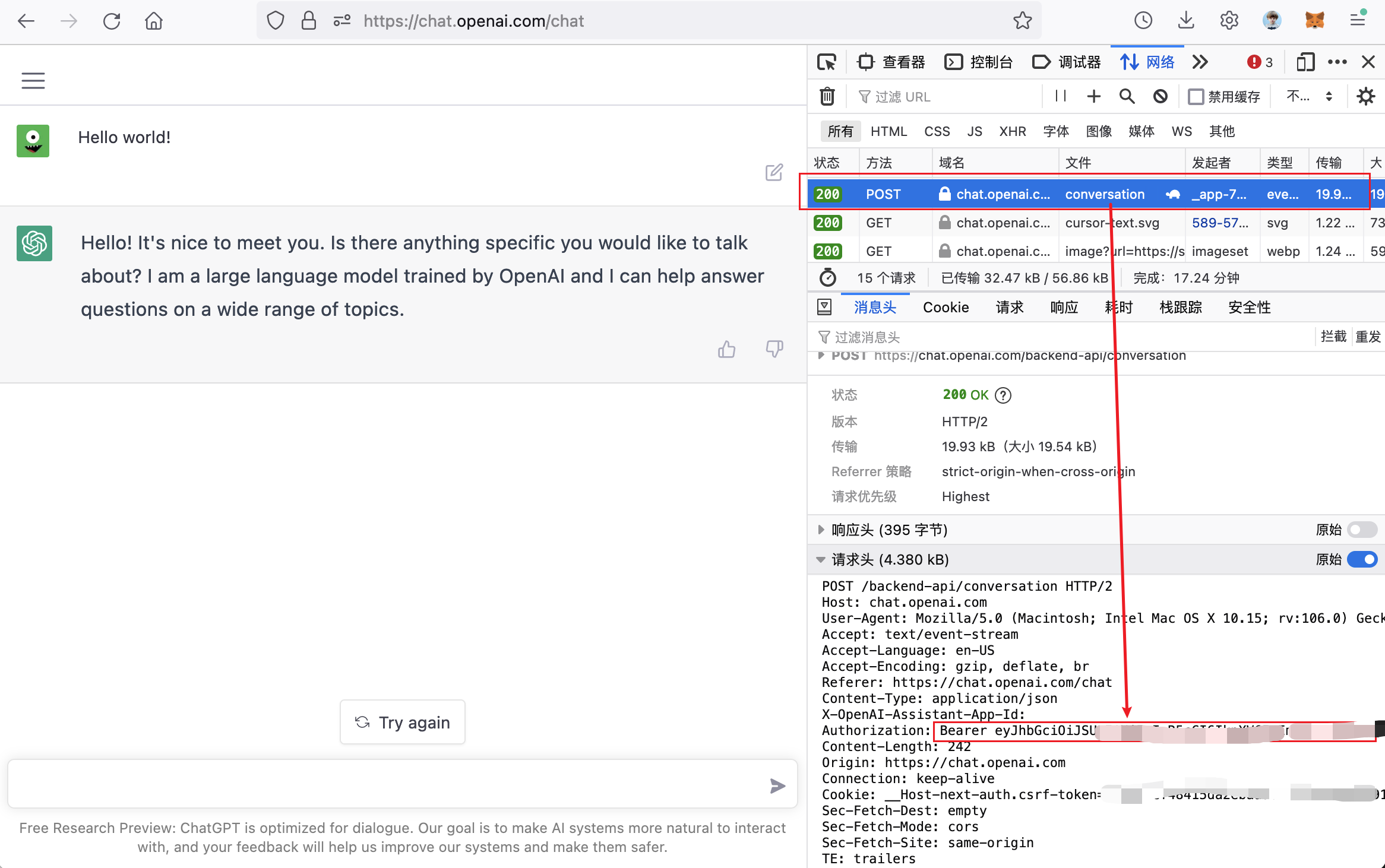Click the element picker icon in devtools
The image size is (1385, 868).
point(827,62)
